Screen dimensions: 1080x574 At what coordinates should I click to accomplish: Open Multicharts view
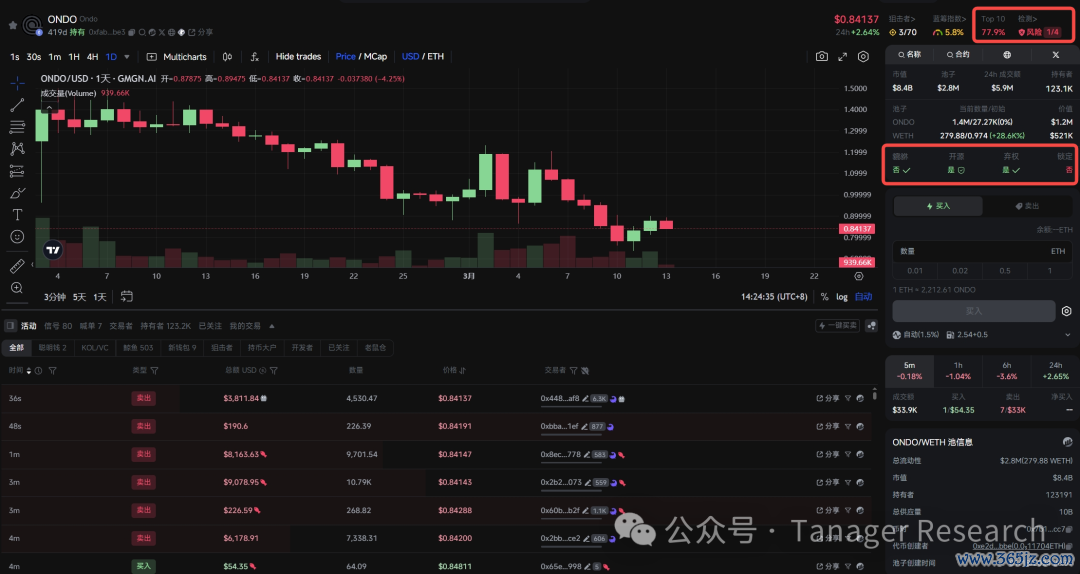(x=177, y=57)
